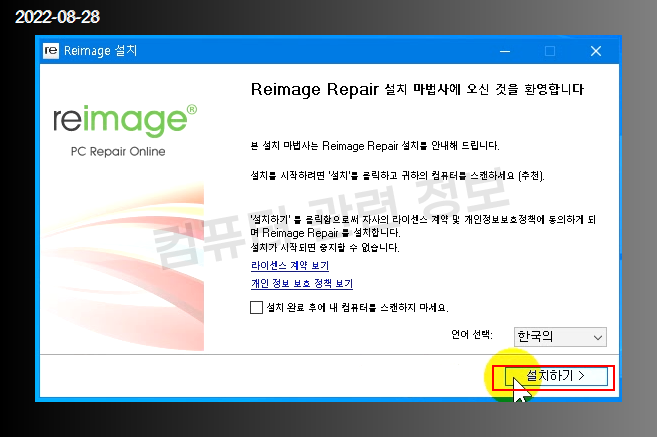The width and height of the screenshot is (657, 437).
Task: Minimize the Reimage 설치 window
Action: click(x=505, y=51)
